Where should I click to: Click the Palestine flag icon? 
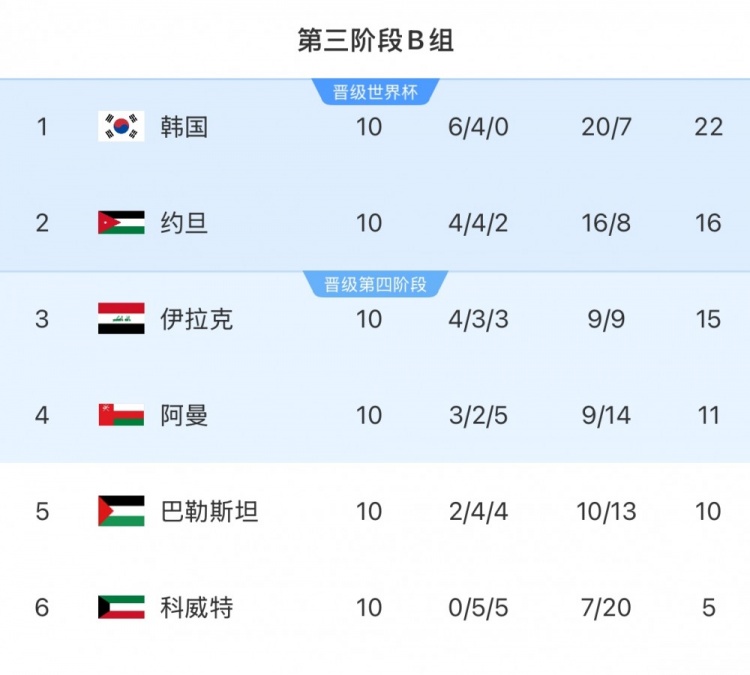pyautogui.click(x=121, y=511)
